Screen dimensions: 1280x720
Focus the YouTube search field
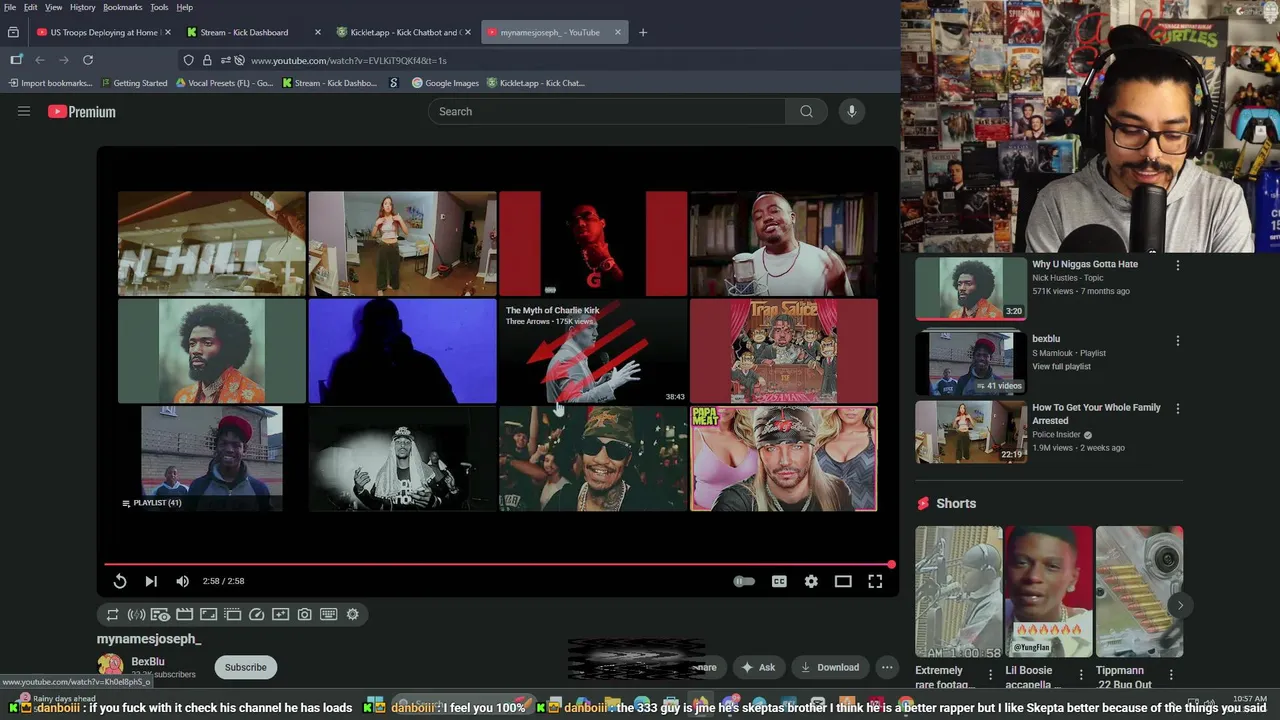click(607, 111)
